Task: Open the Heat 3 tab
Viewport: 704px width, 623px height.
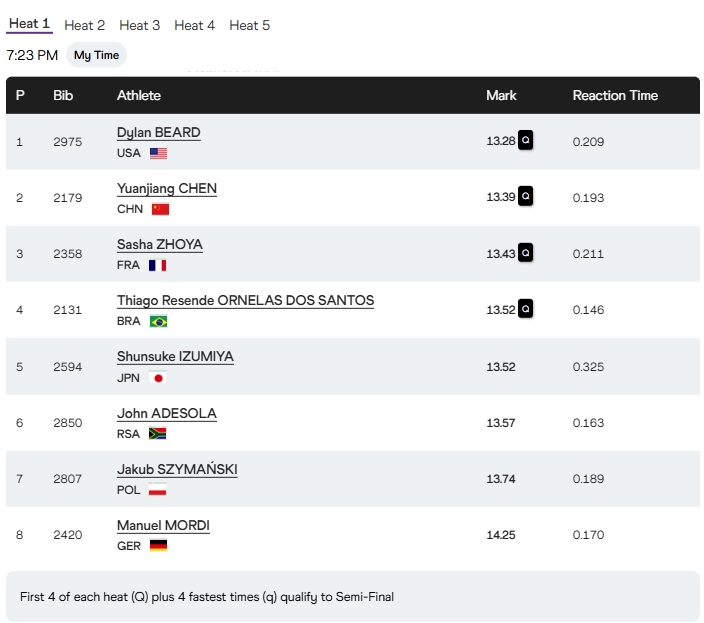Action: tap(140, 25)
